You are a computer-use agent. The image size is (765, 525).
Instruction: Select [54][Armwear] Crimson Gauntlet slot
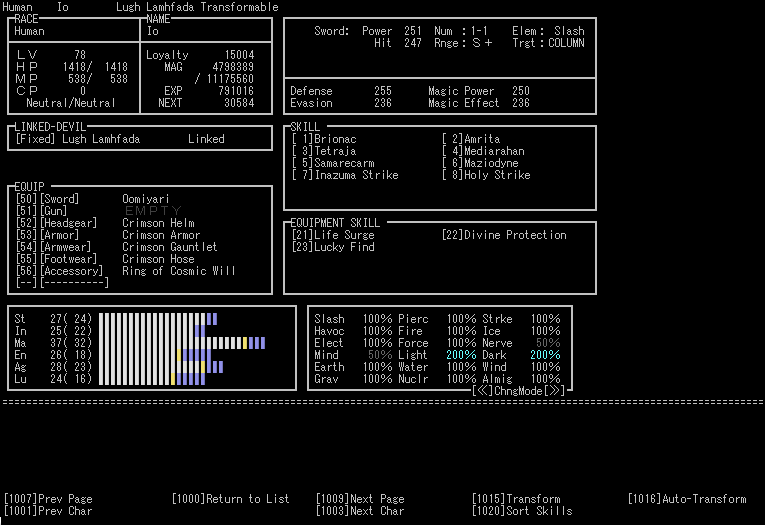[x=117, y=247]
